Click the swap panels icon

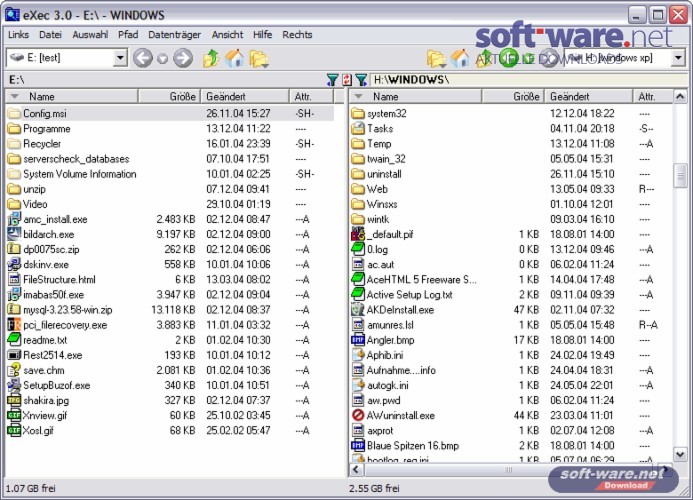pos(347,80)
